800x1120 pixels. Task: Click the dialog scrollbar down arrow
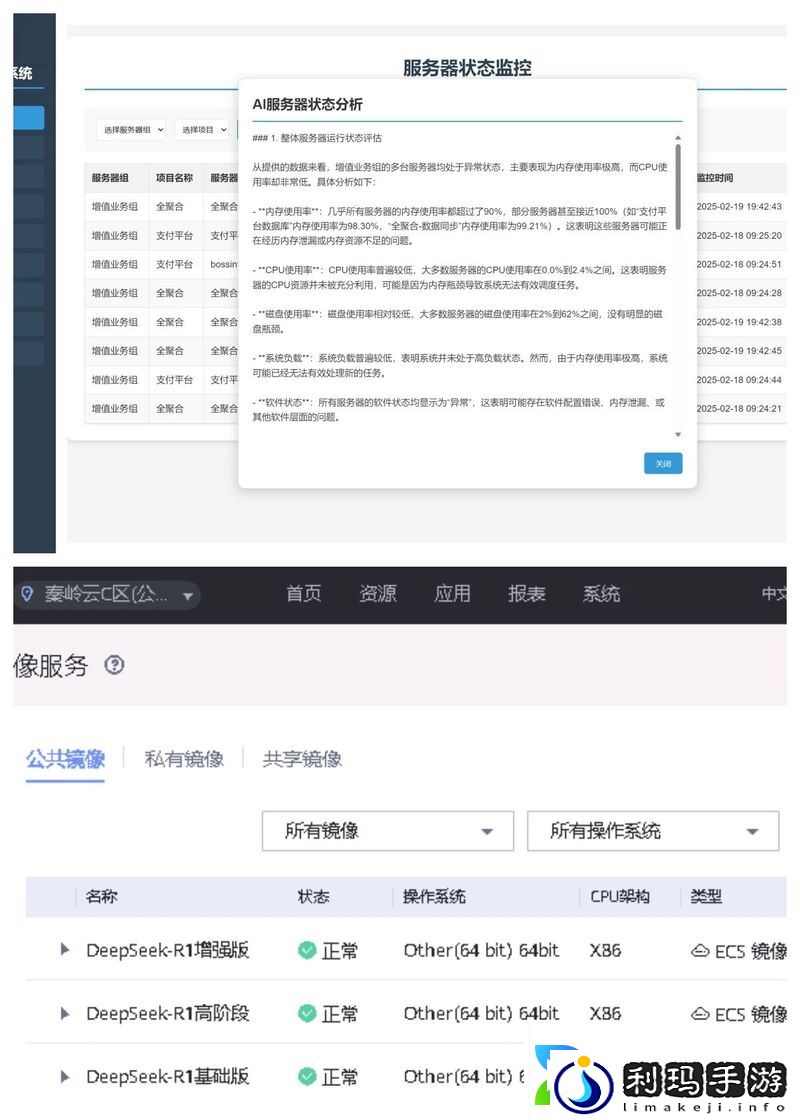pyautogui.click(x=680, y=434)
